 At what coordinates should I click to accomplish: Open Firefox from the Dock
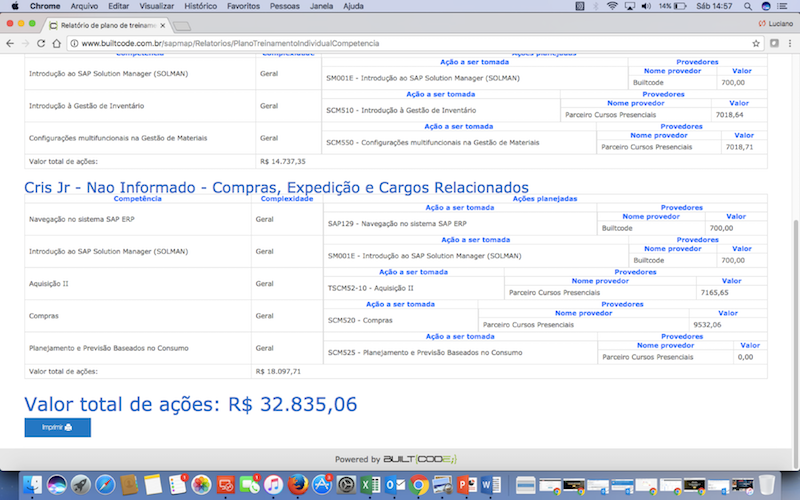298,484
